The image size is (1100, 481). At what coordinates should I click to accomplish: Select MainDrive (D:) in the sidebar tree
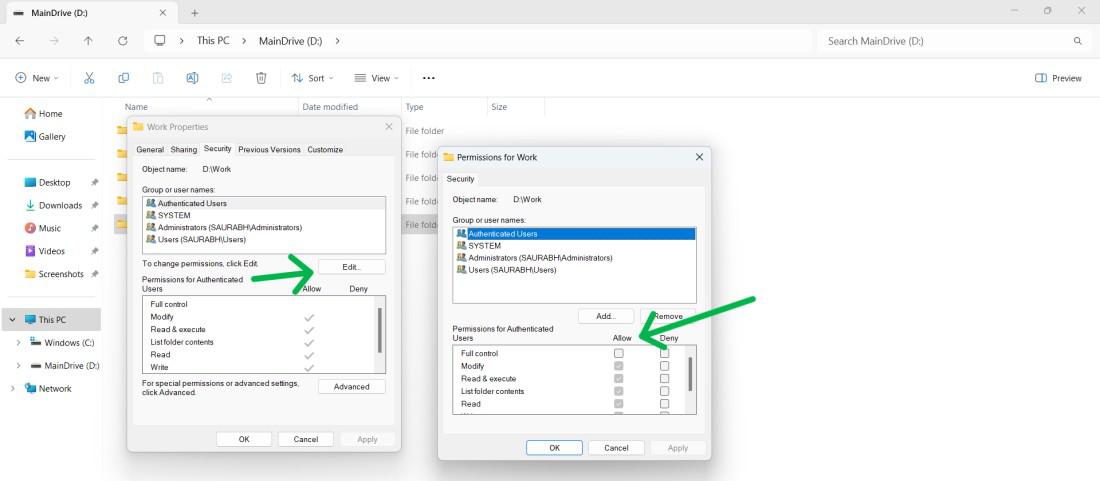(65, 365)
